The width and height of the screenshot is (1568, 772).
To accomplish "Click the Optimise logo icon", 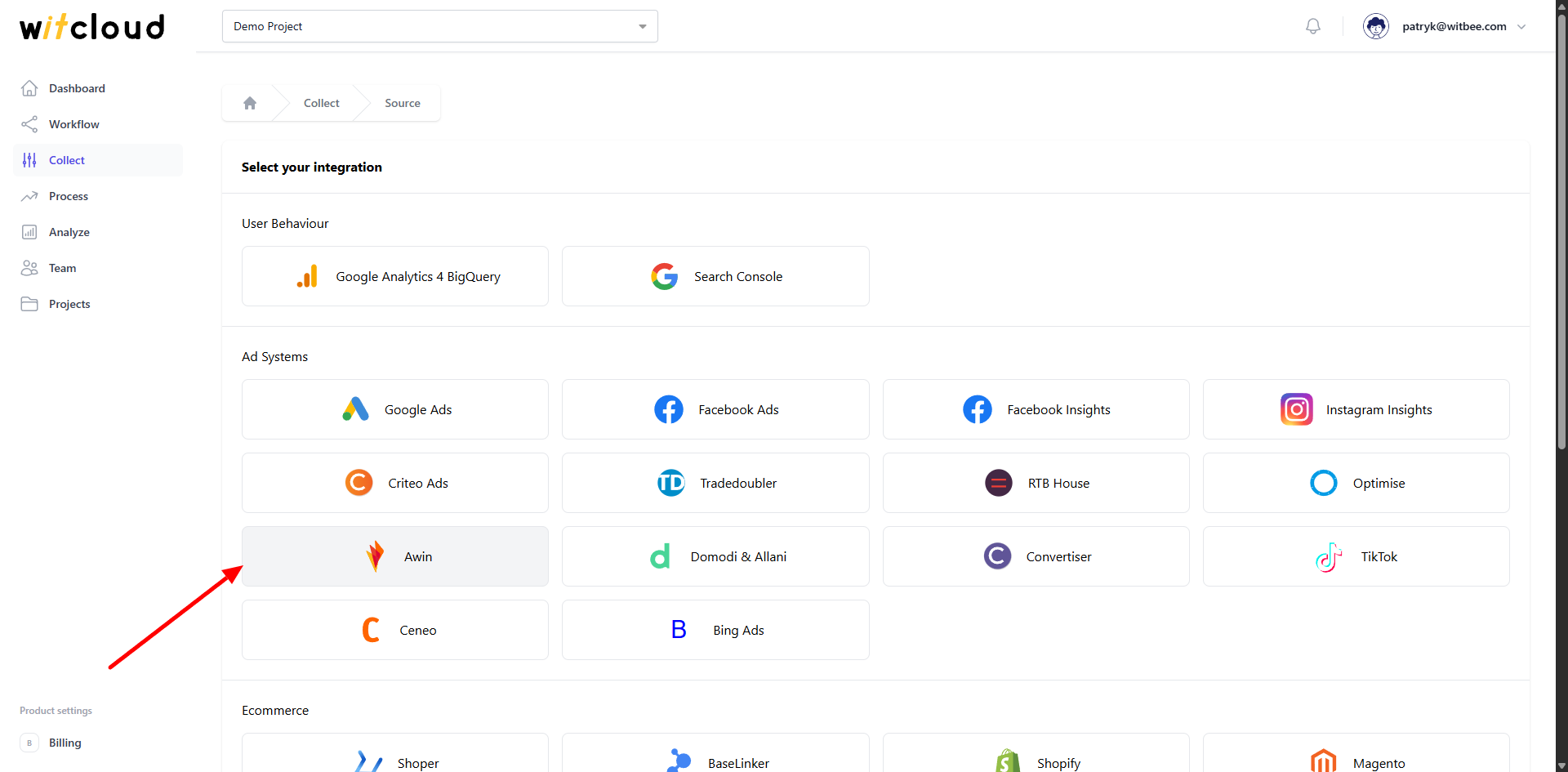I will tap(1324, 483).
